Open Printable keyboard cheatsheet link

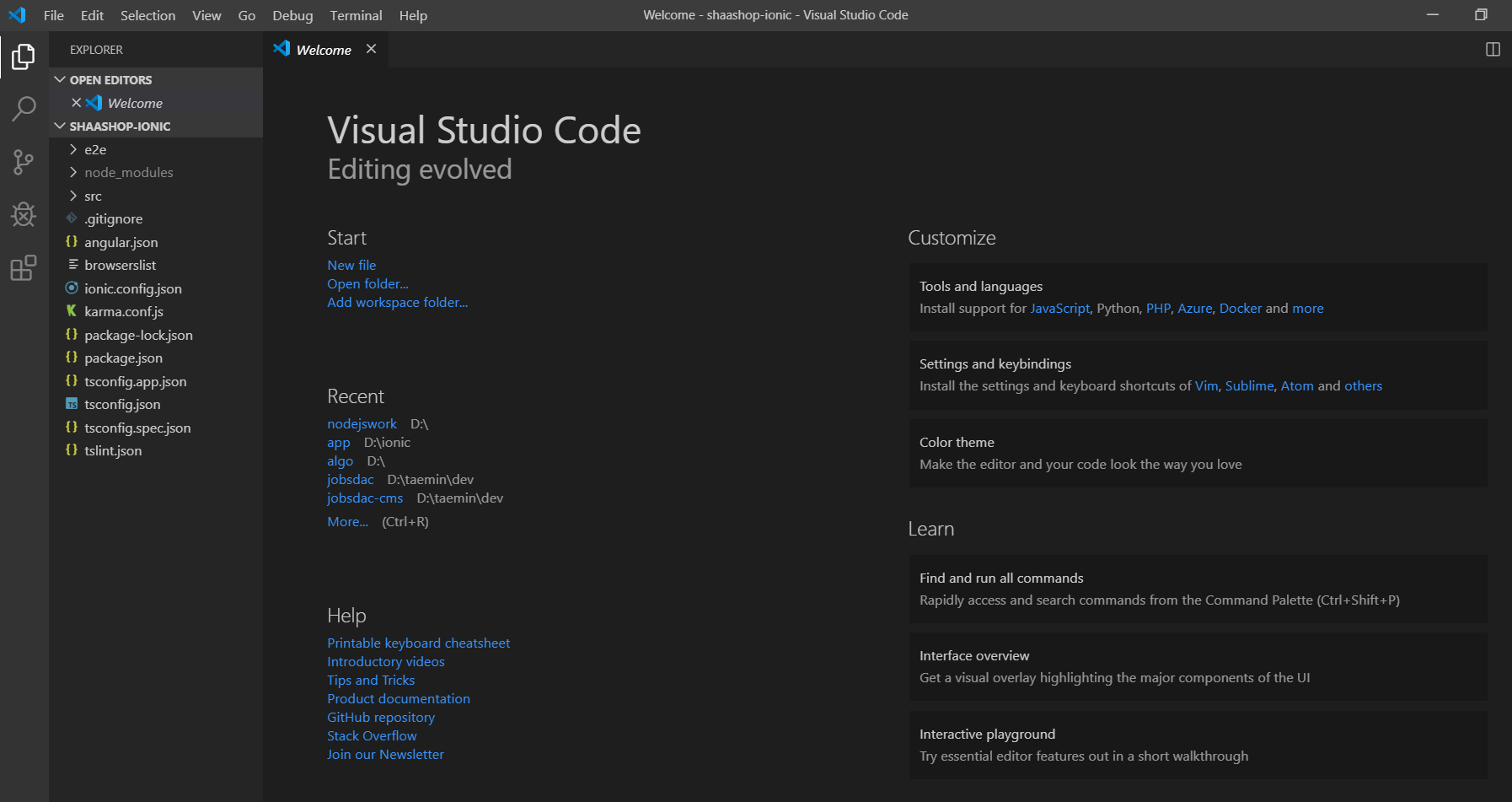pos(418,643)
